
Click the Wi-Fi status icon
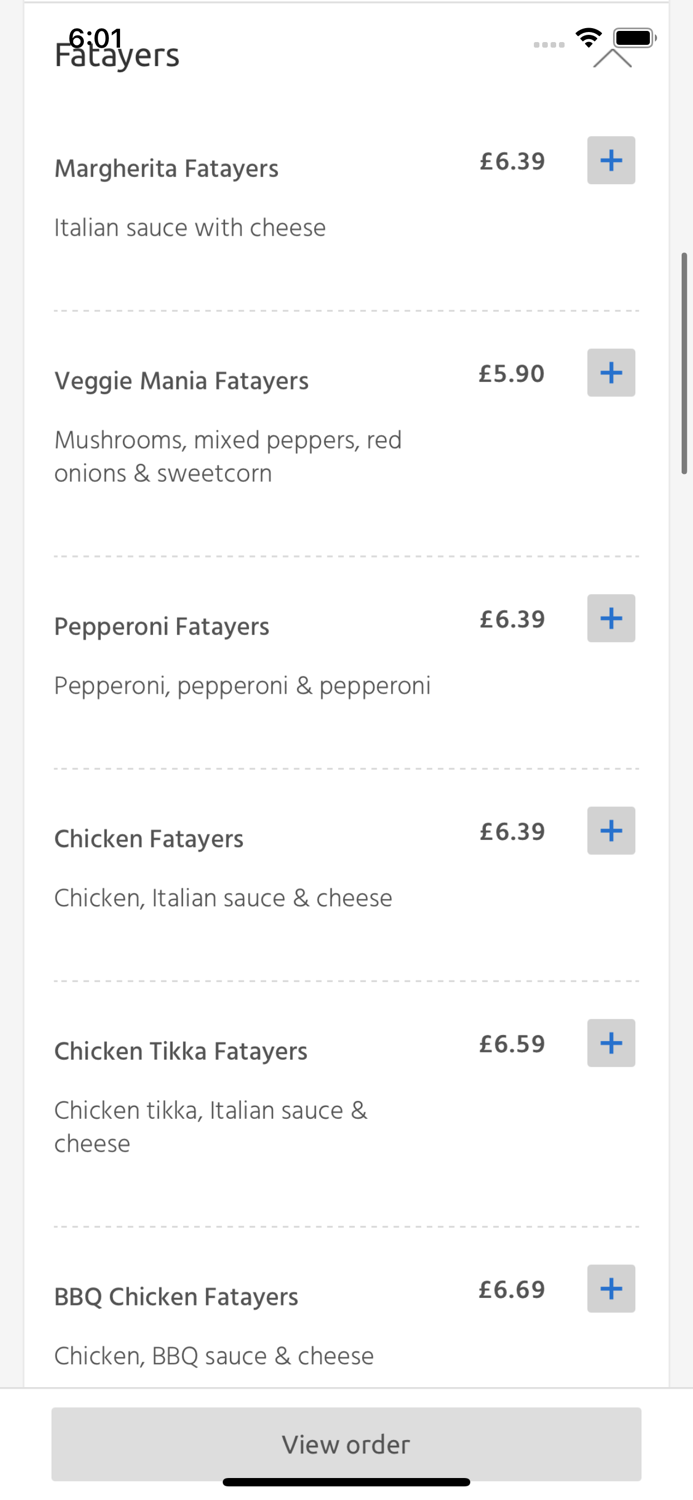click(x=588, y=38)
